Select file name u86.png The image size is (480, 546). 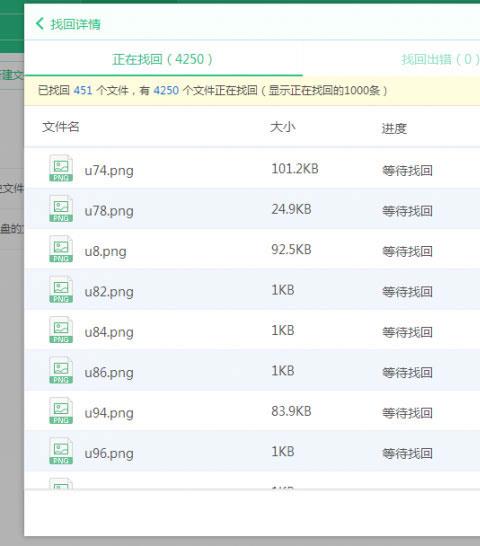click(x=109, y=373)
